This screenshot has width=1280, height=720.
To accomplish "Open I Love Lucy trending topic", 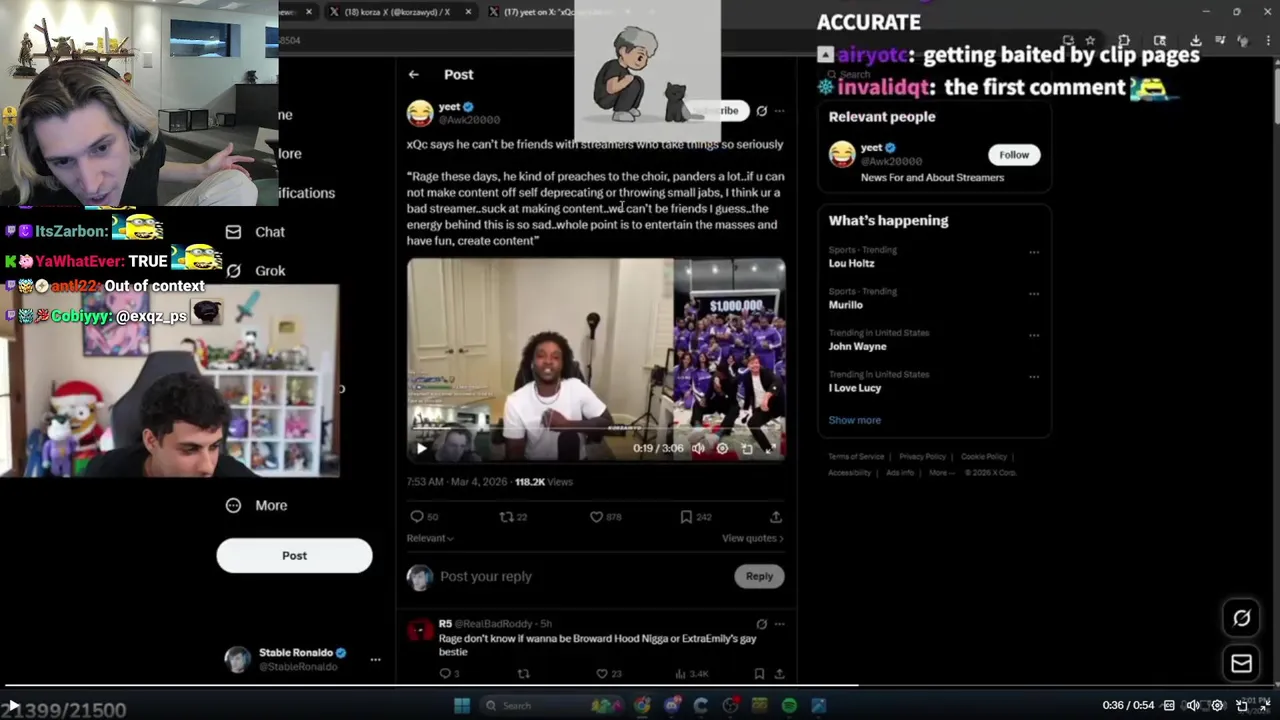I will (855, 388).
